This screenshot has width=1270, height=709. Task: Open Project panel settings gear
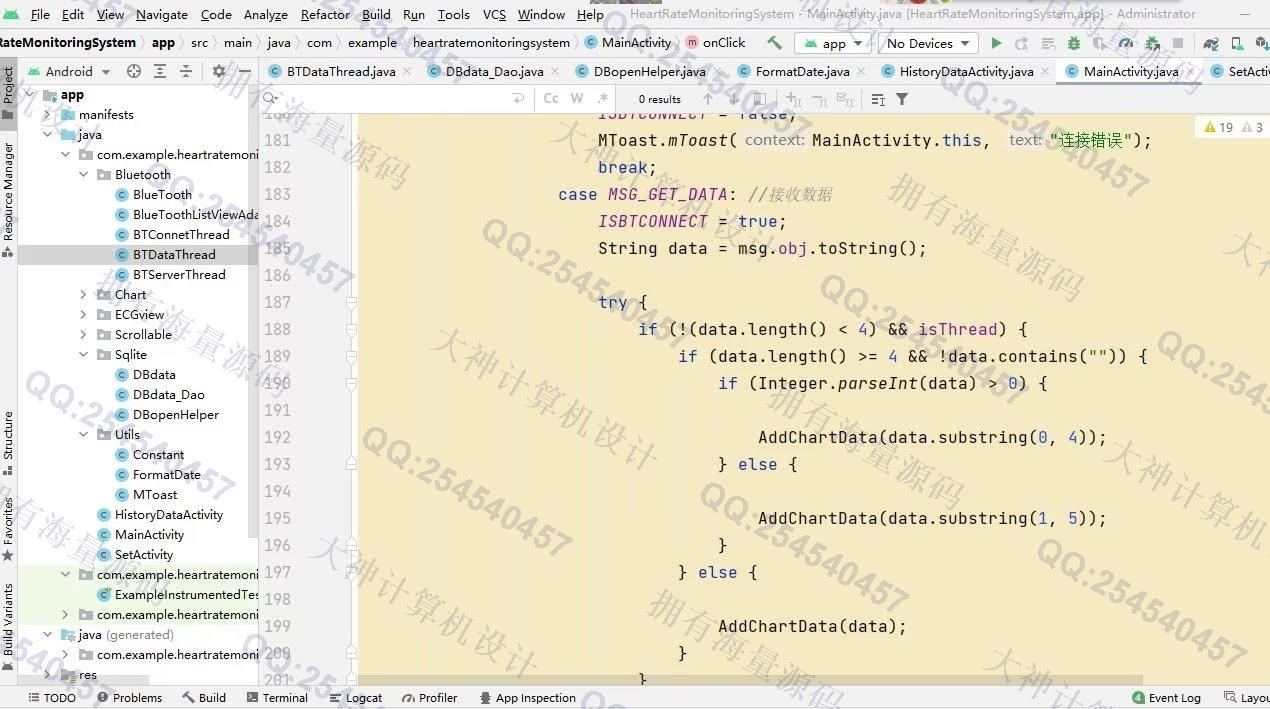[219, 71]
